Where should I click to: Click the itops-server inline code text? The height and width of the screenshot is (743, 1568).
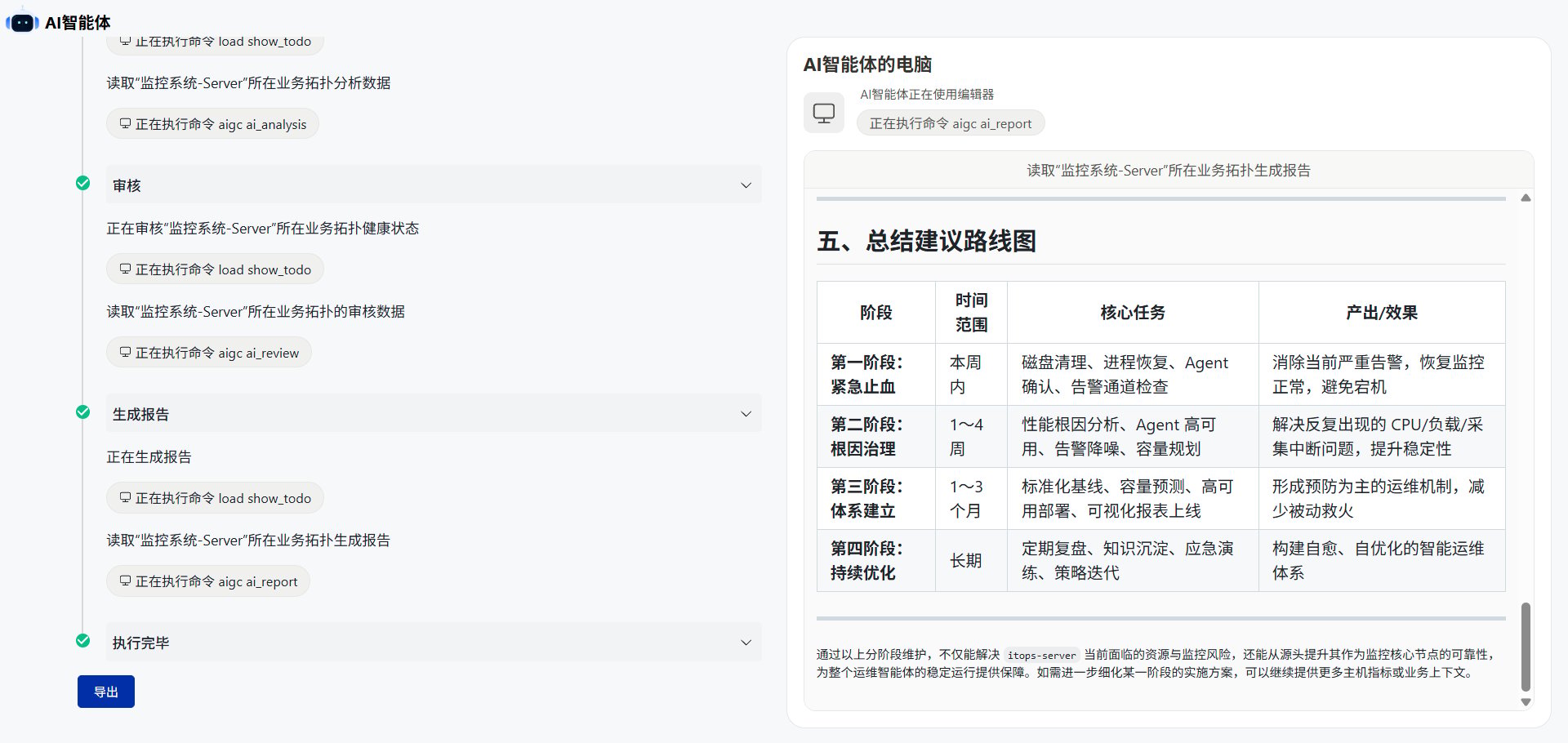click(1041, 655)
